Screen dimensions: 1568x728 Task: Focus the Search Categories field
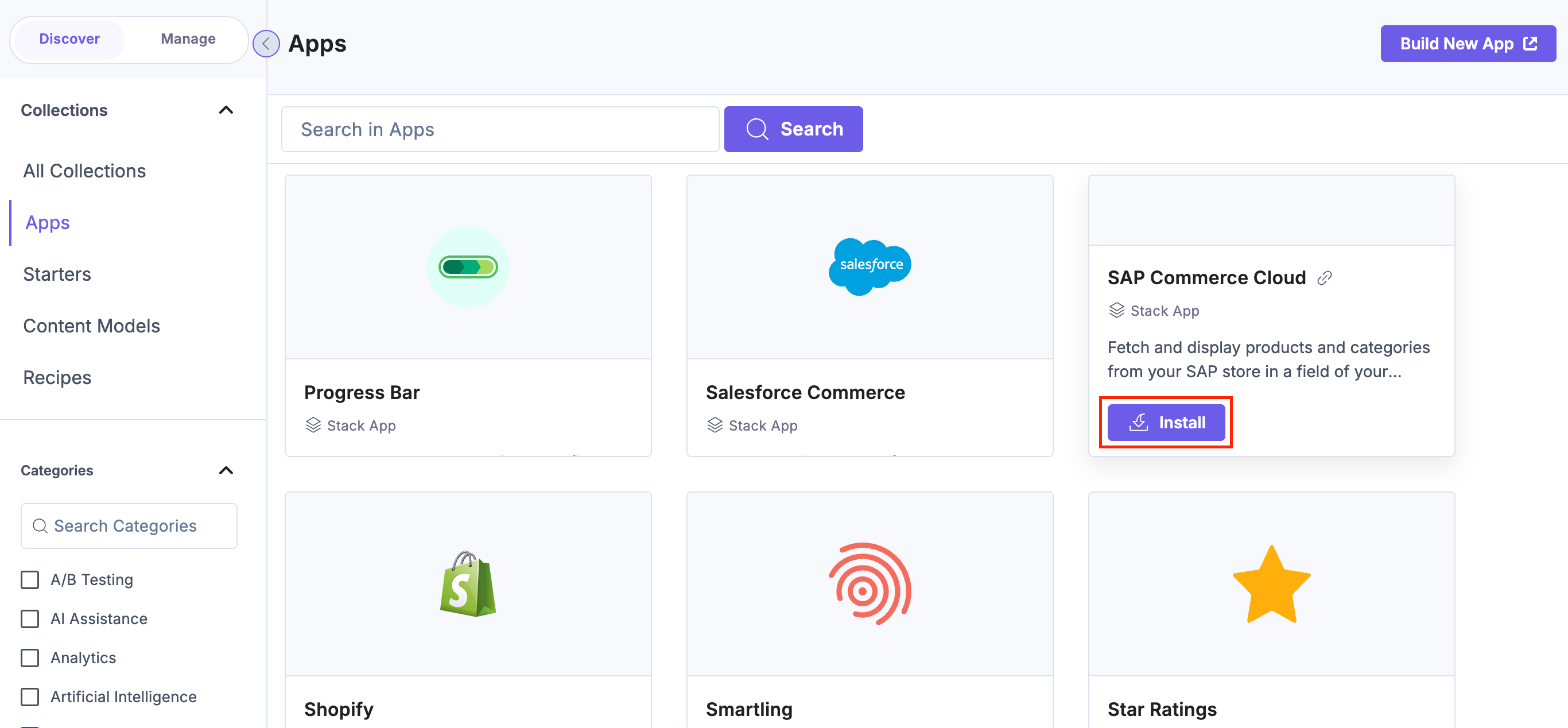129,526
